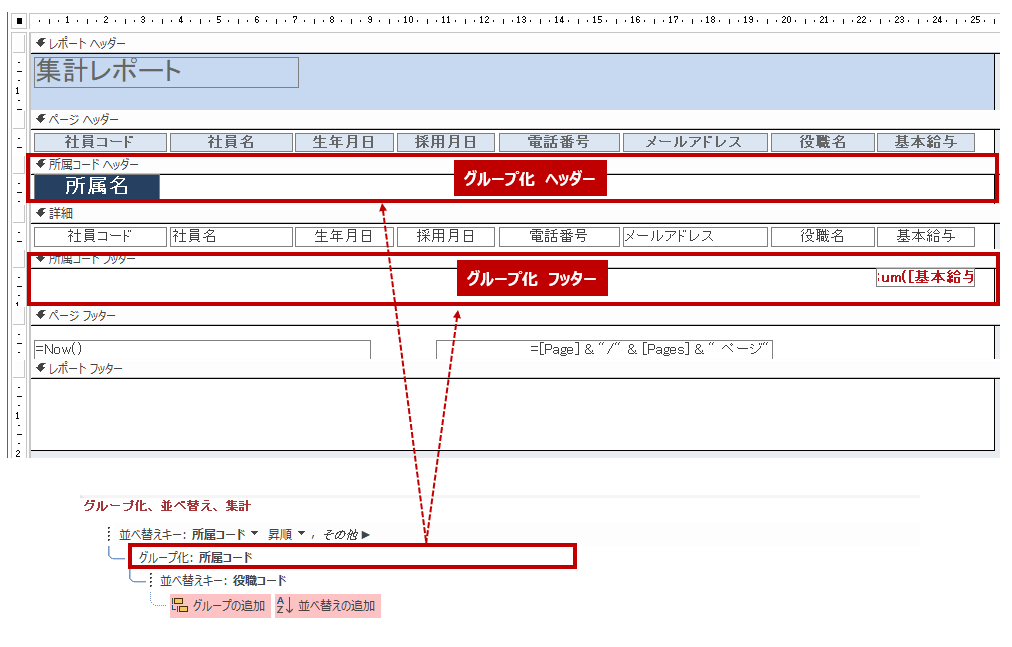Select the dark blue 所属名 control
1012x647 pixels.
coord(96,186)
